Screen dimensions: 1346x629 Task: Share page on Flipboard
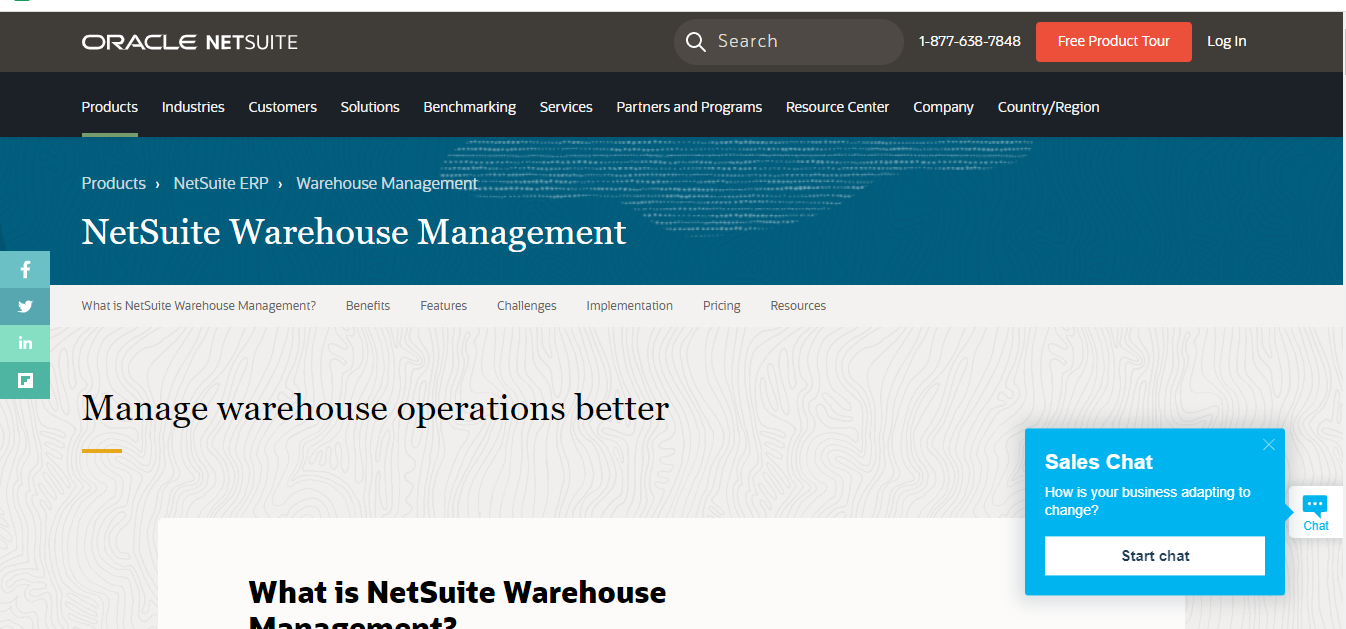point(25,380)
